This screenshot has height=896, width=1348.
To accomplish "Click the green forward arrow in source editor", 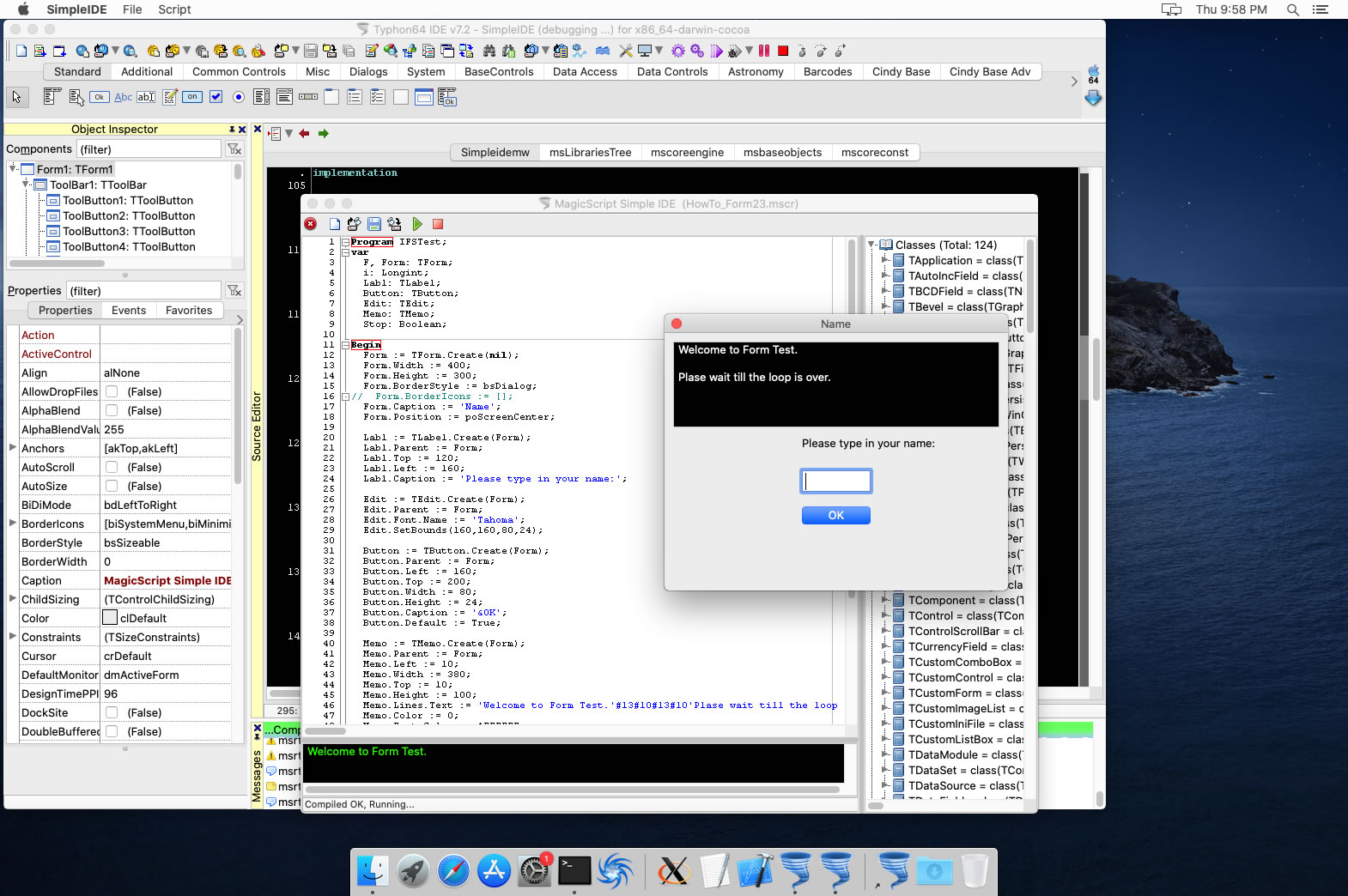I will [x=324, y=133].
